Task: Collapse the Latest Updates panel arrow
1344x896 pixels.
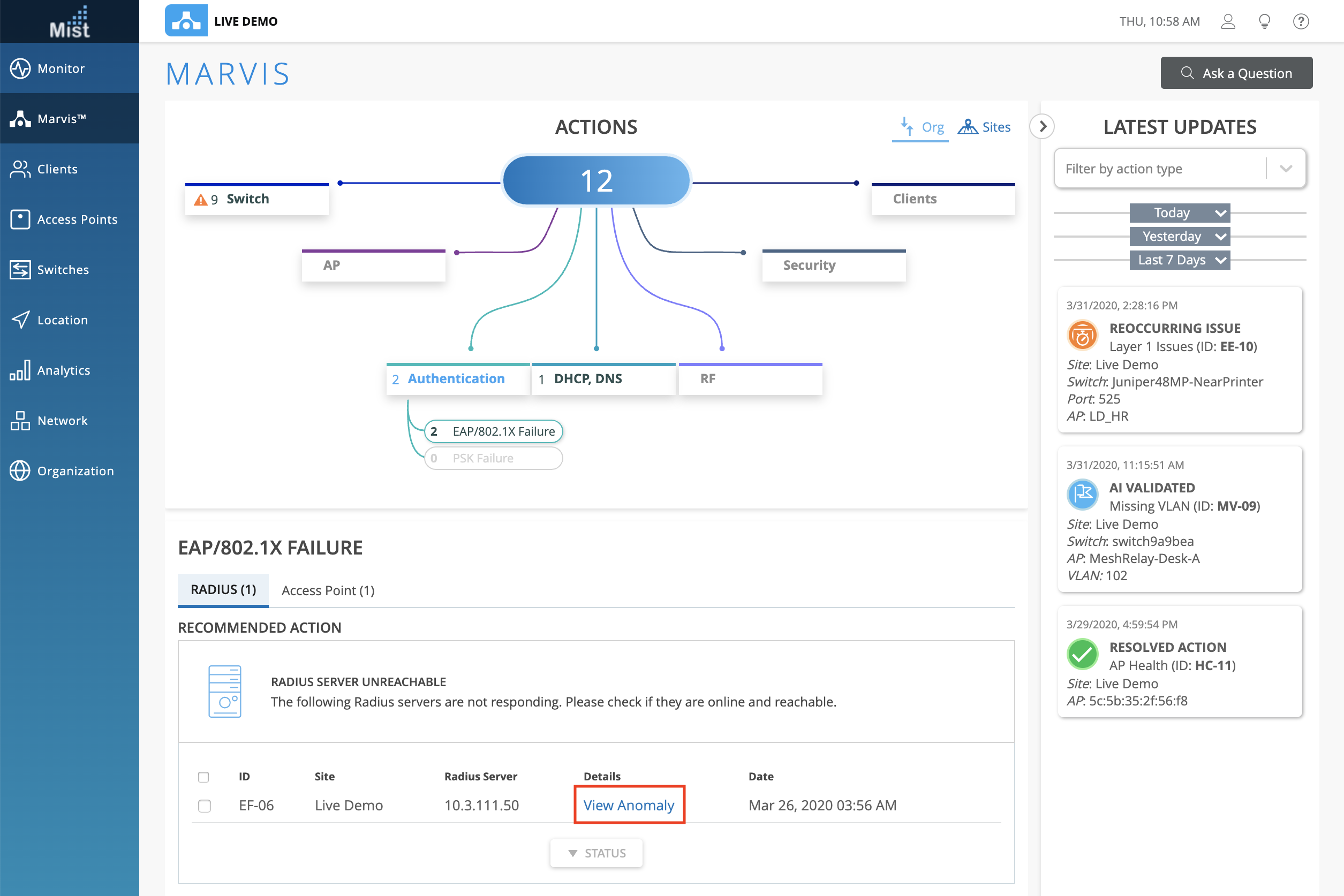Action: tap(1042, 127)
